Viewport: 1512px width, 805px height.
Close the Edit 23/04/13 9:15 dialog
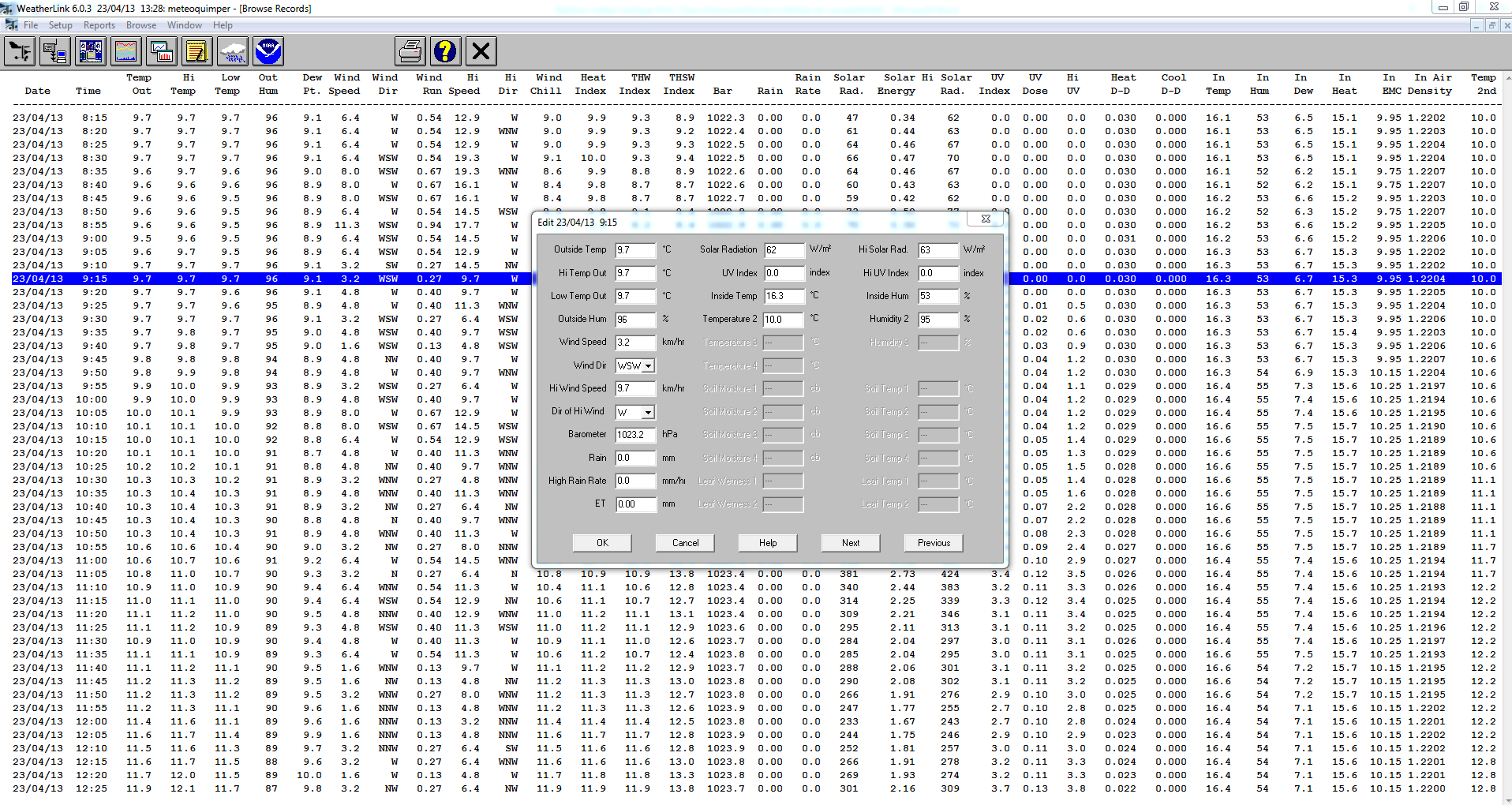986,219
